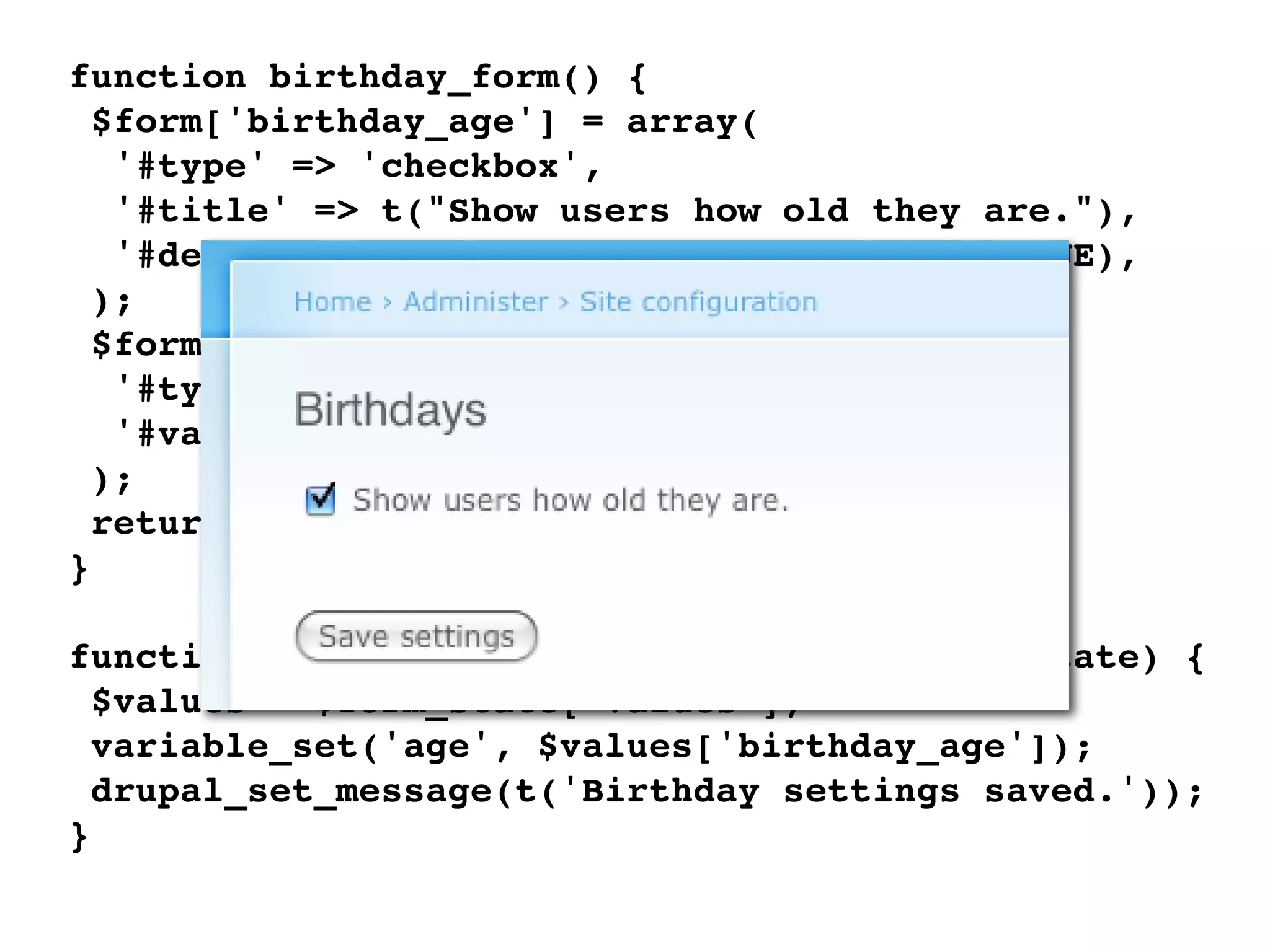The image size is (1270, 952).
Task: Click the 'function birthday_form()' code line
Action: coord(358,78)
